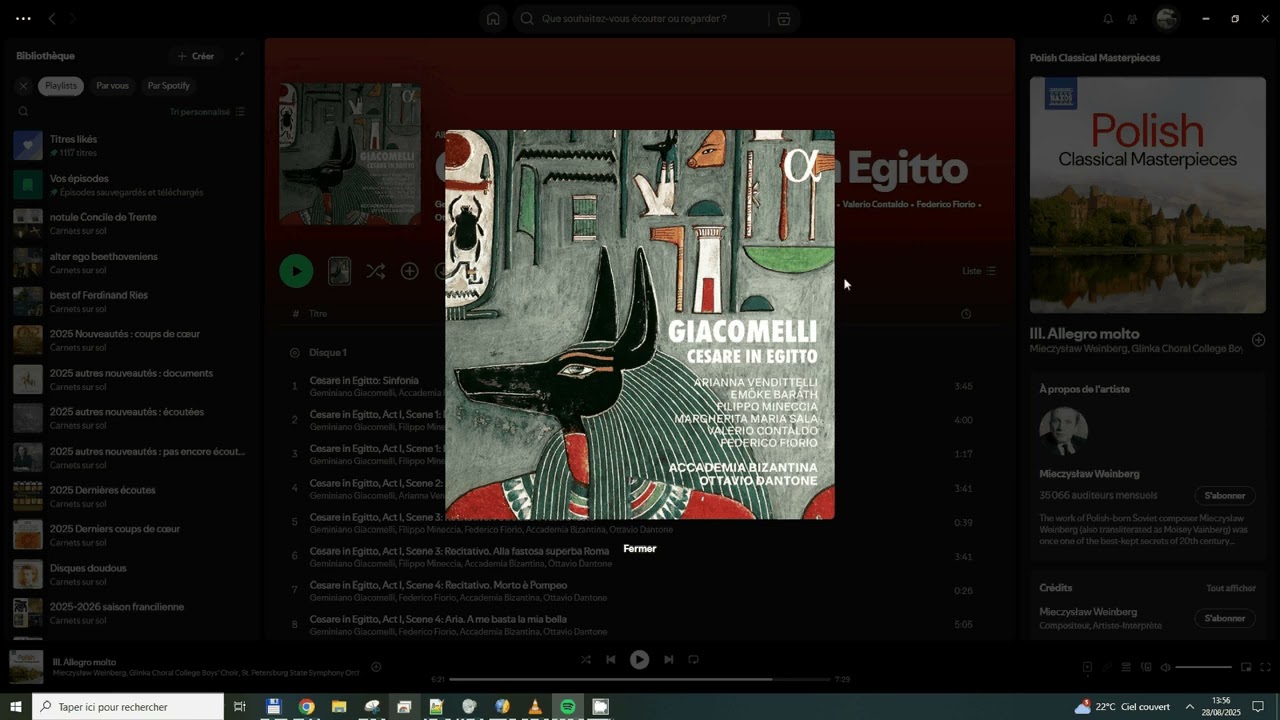Expand the Bibliothèque panel to full view
Image resolution: width=1280 pixels, height=720 pixels.
[x=239, y=56]
